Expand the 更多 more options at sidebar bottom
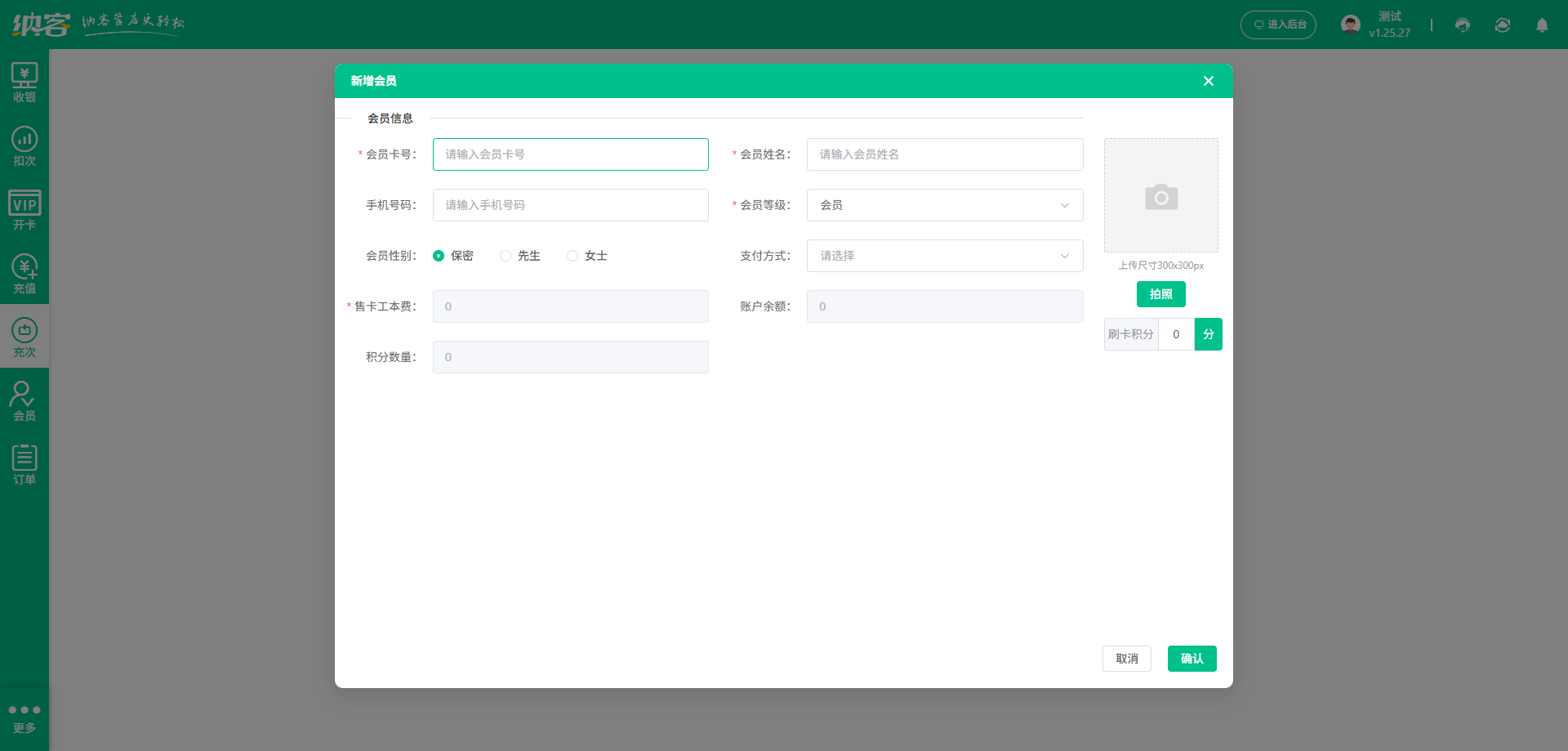 24,717
